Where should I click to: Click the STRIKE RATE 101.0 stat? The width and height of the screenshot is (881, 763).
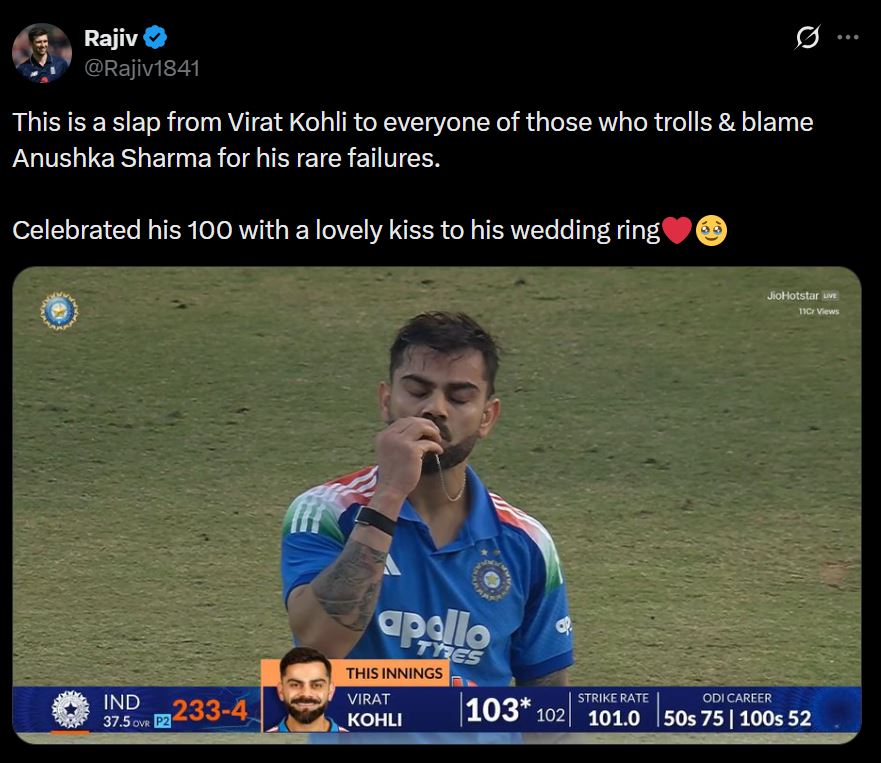click(x=613, y=710)
